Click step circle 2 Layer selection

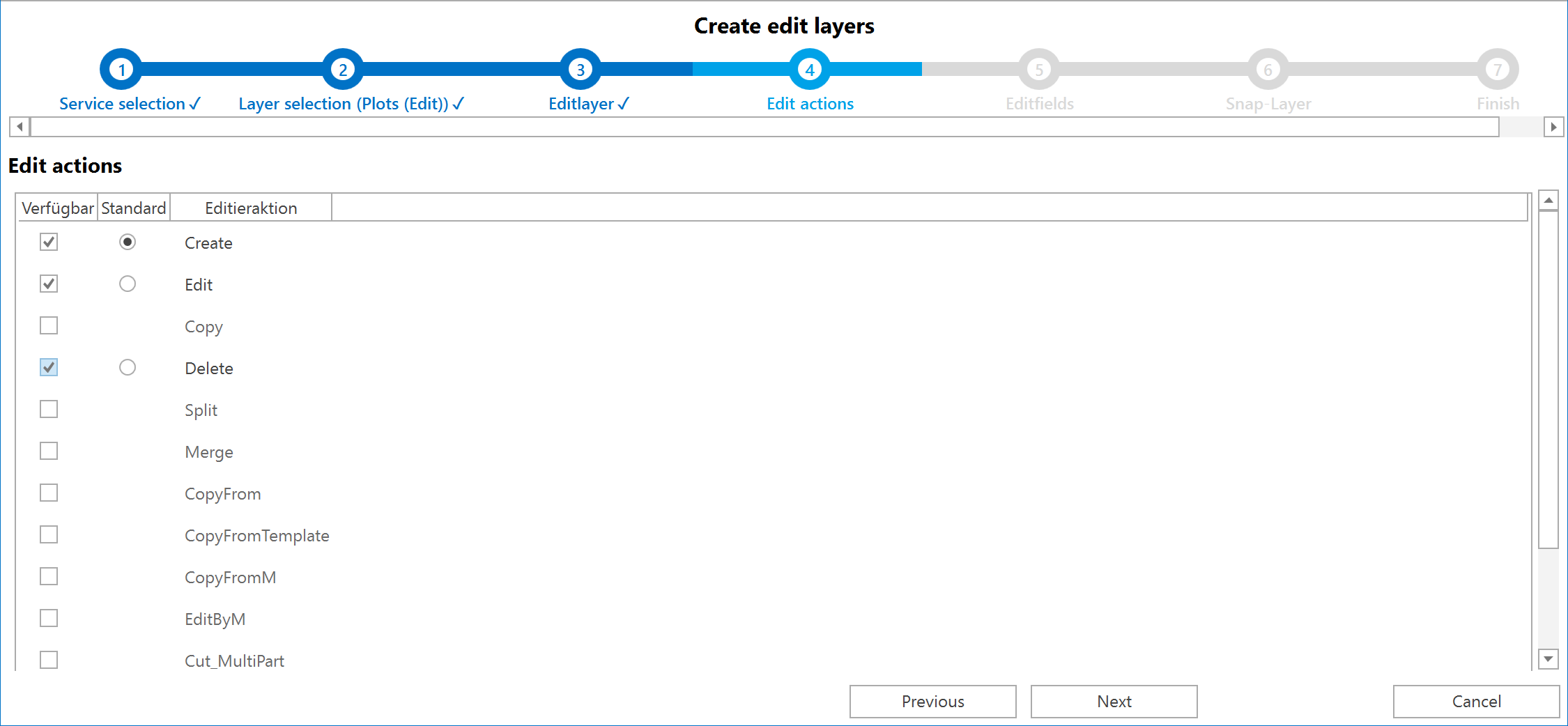pos(342,68)
